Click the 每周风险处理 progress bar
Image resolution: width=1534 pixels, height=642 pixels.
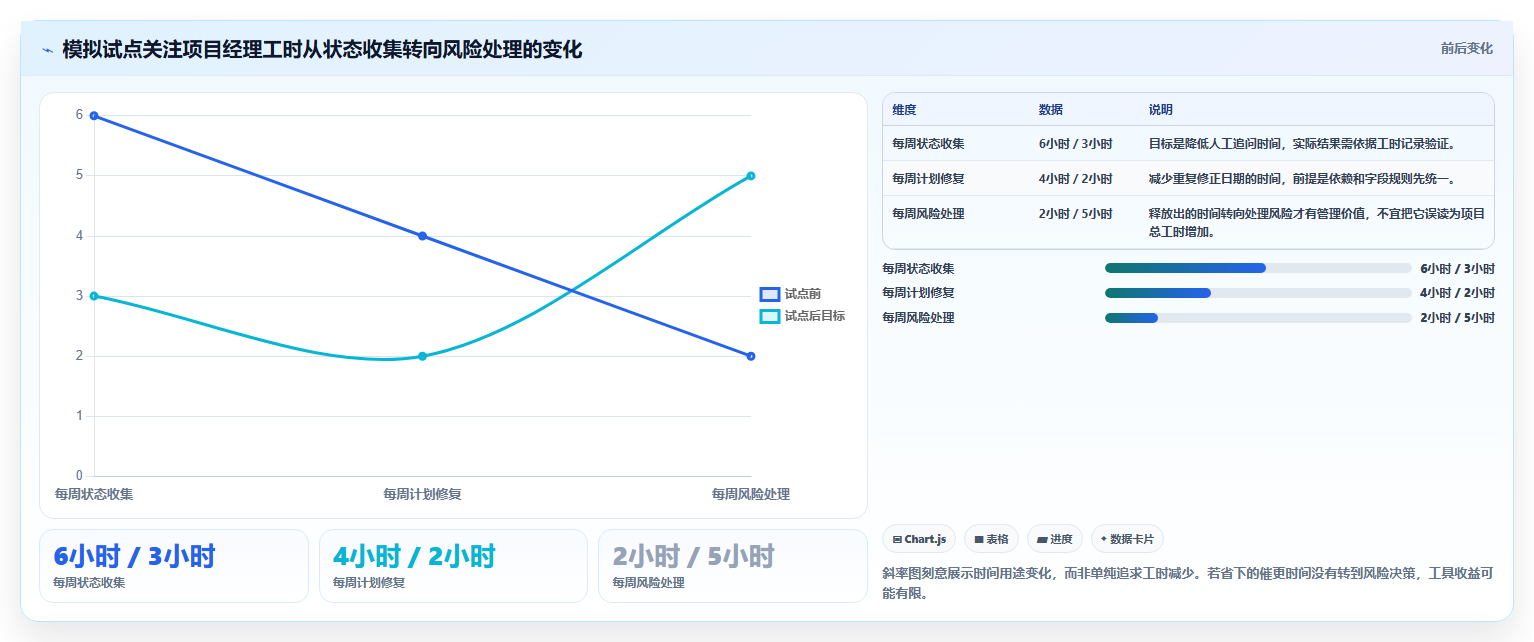coord(1258,318)
